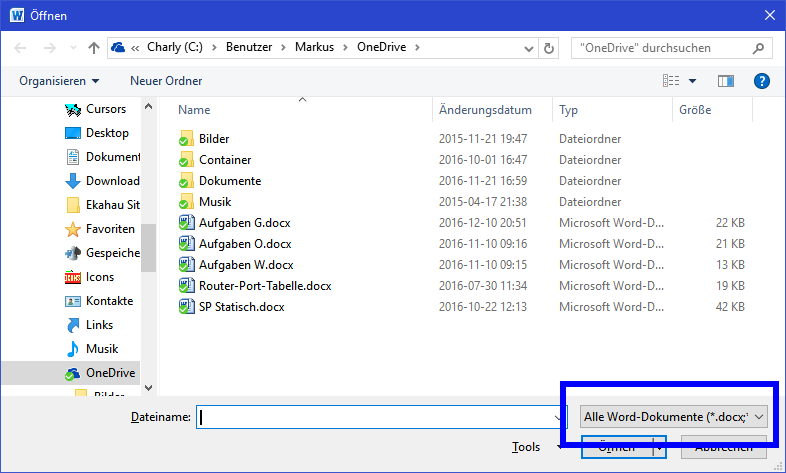Open the Öffnen button split arrow
Screen dimensions: 786x473
(660, 447)
